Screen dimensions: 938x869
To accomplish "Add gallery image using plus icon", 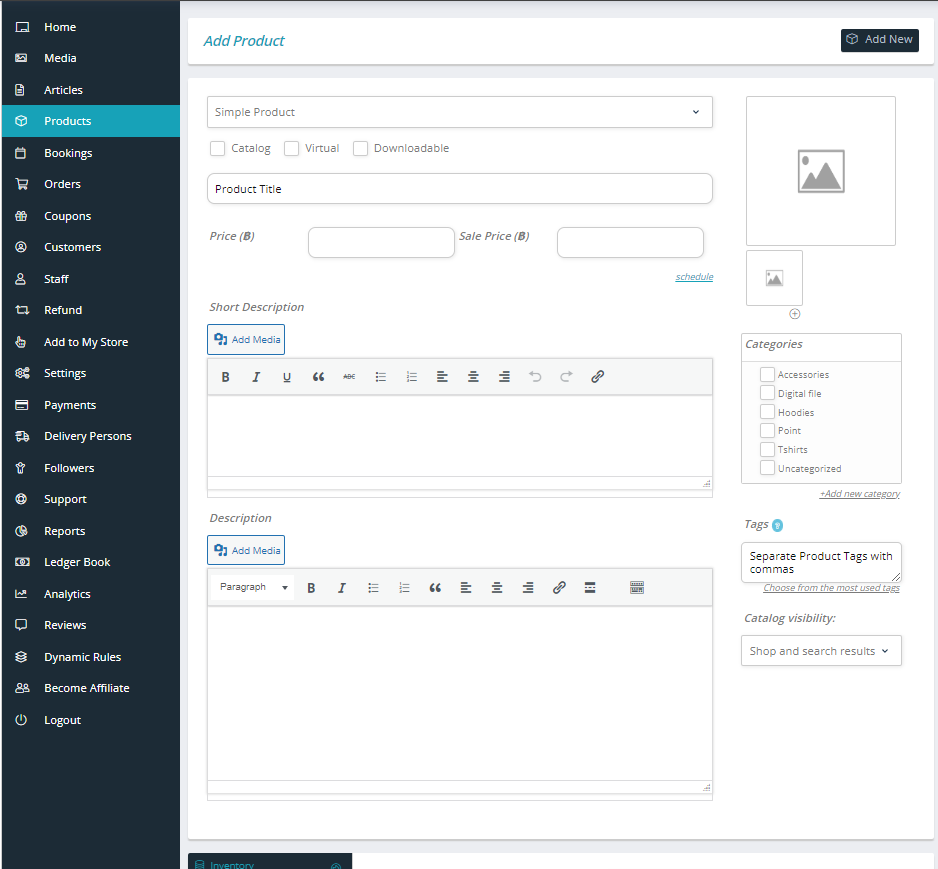I will [x=795, y=314].
